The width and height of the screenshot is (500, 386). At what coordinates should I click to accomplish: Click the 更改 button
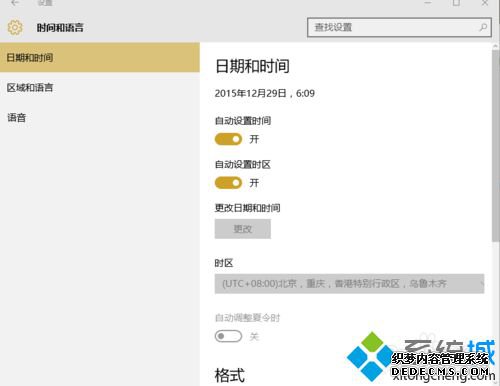pyautogui.click(x=243, y=229)
